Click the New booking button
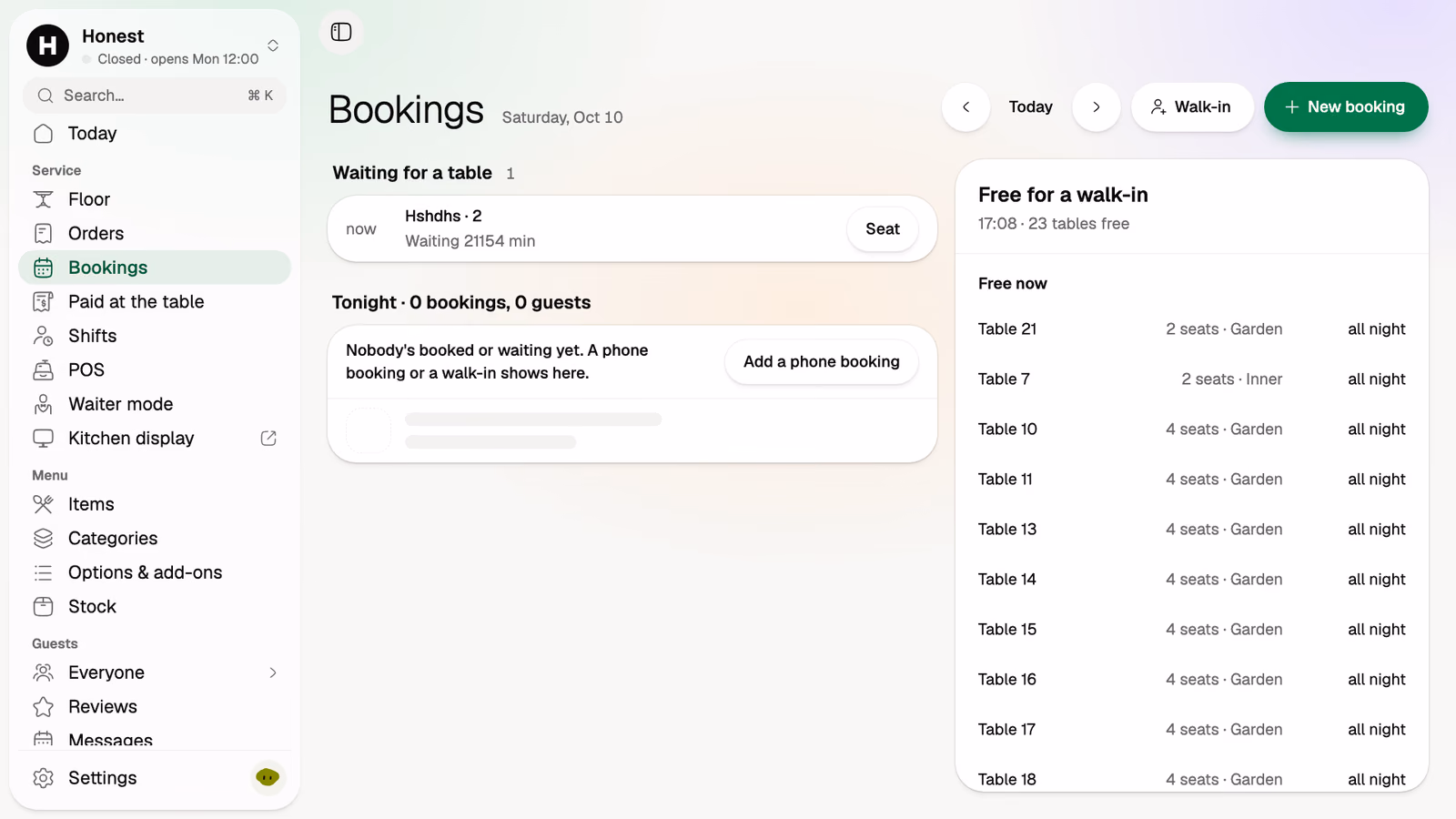This screenshot has width=1456, height=819. 1346,107
